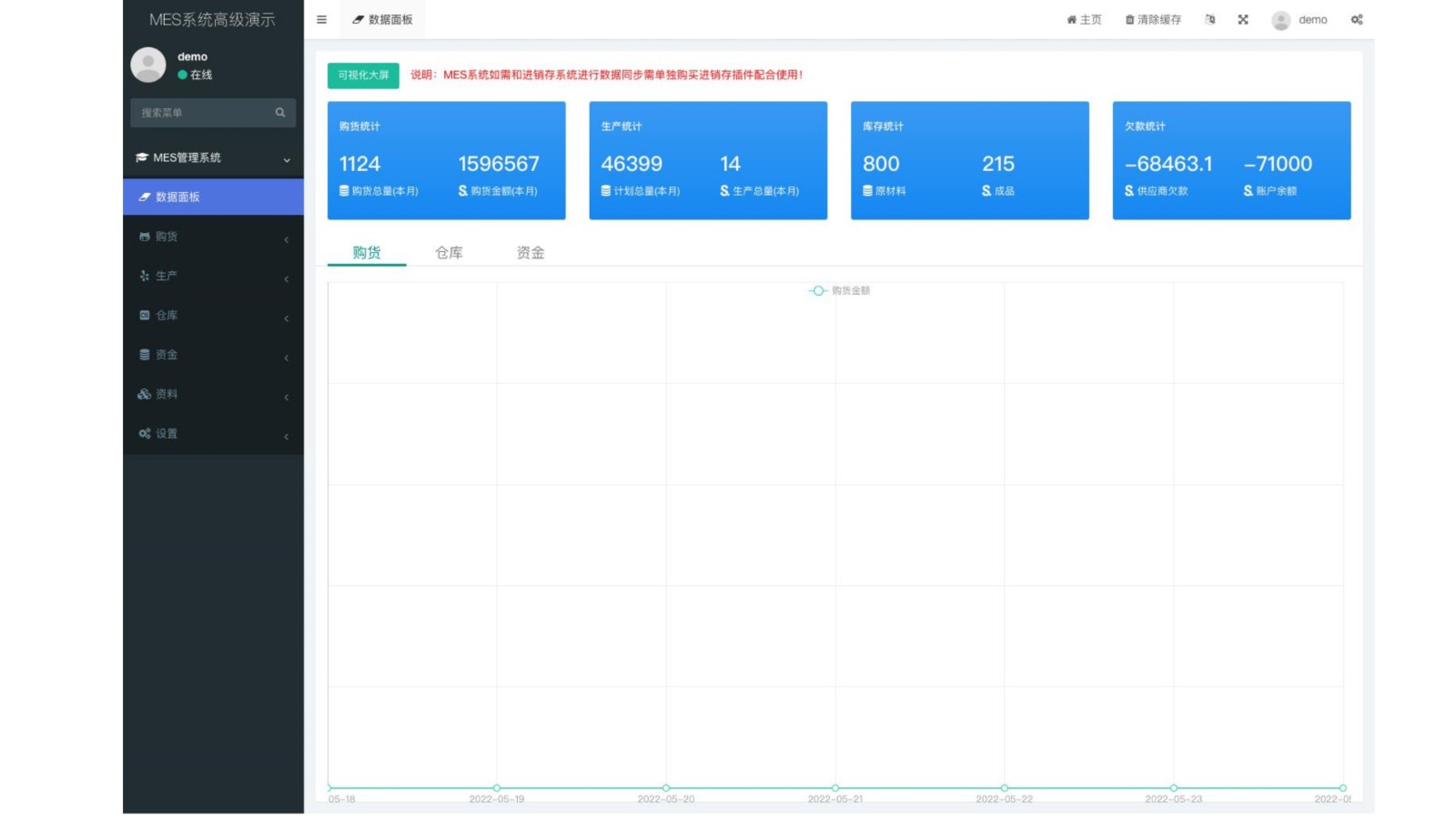Toggle the 购货金额 chart legend
This screenshot has width=1456, height=819.
(x=839, y=290)
